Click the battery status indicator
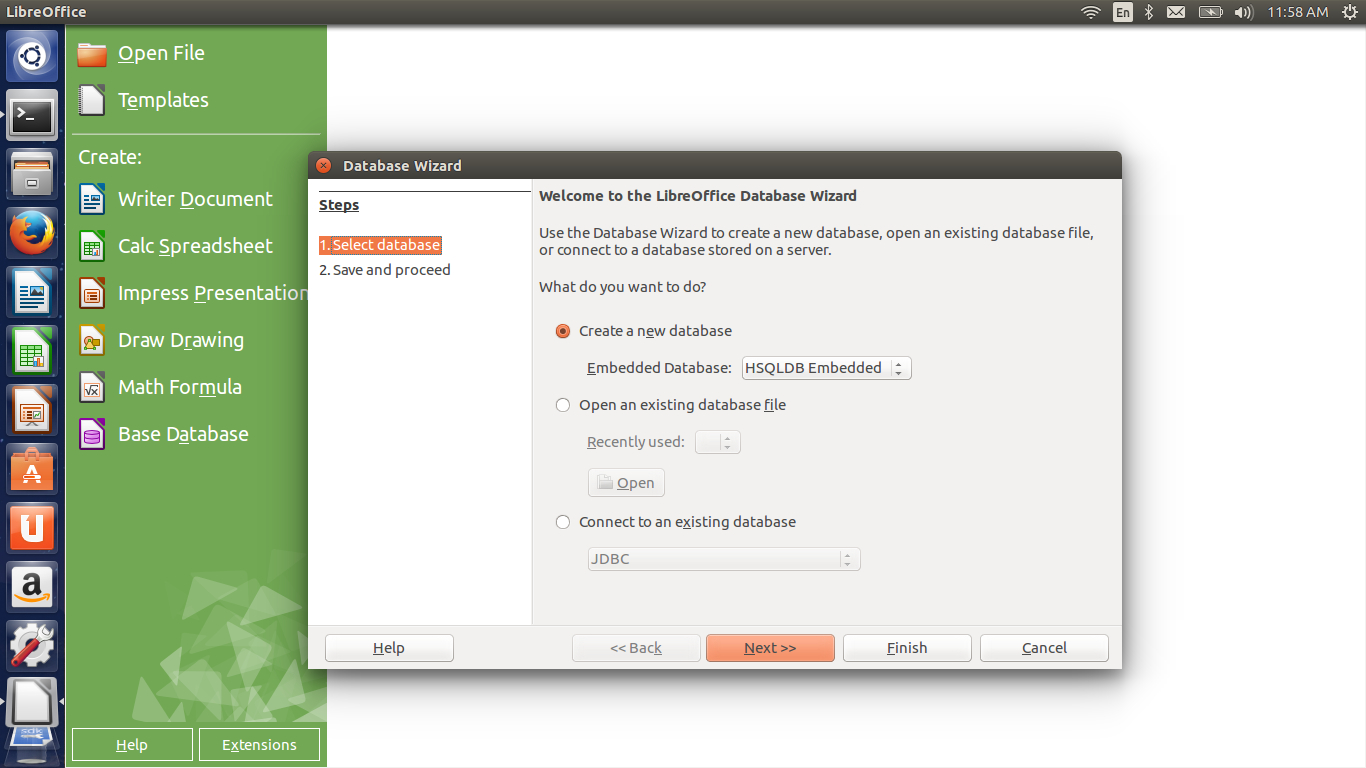The width and height of the screenshot is (1366, 768). click(x=1210, y=12)
